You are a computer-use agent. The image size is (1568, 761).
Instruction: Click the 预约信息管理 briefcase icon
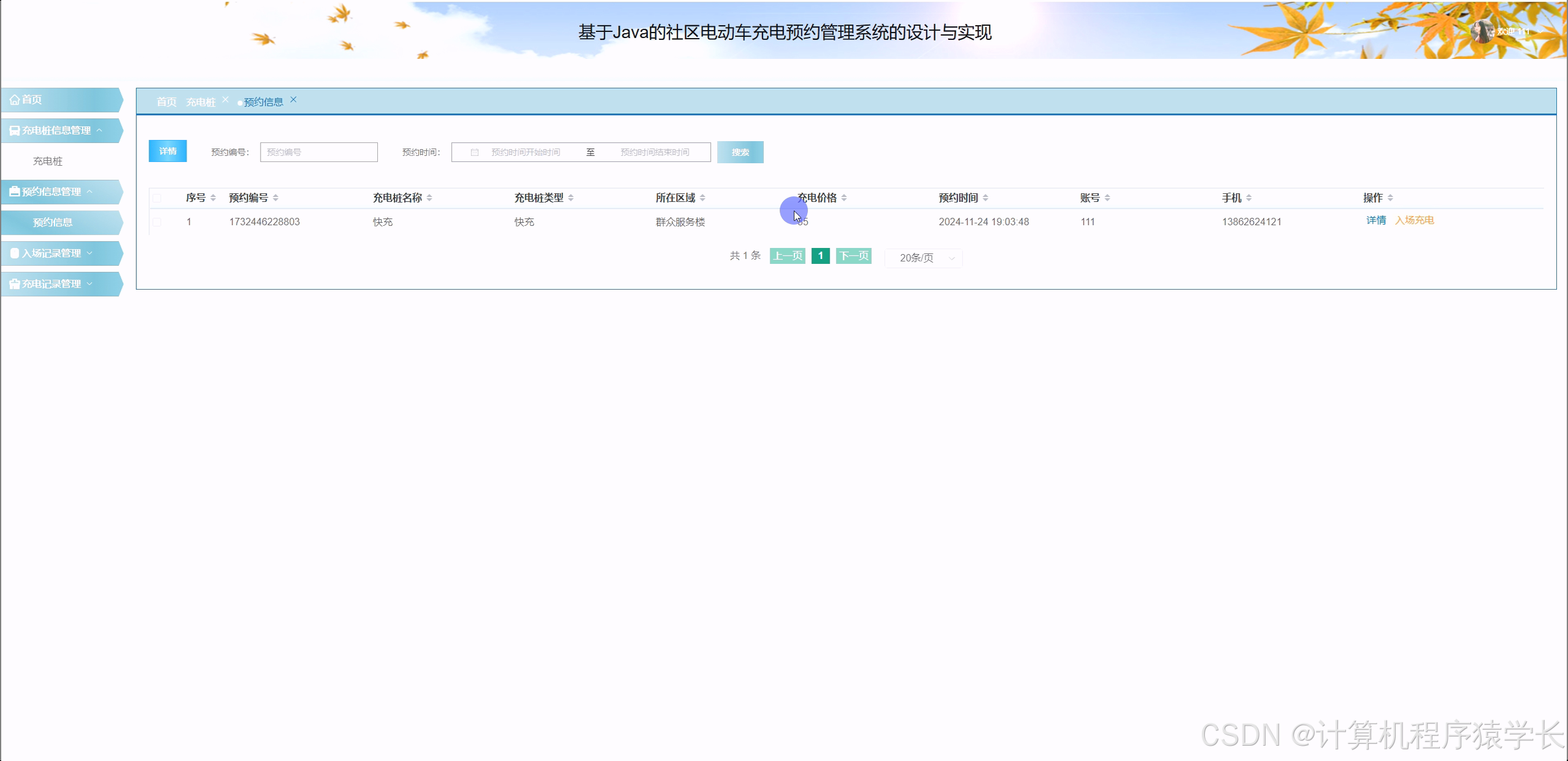click(13, 191)
